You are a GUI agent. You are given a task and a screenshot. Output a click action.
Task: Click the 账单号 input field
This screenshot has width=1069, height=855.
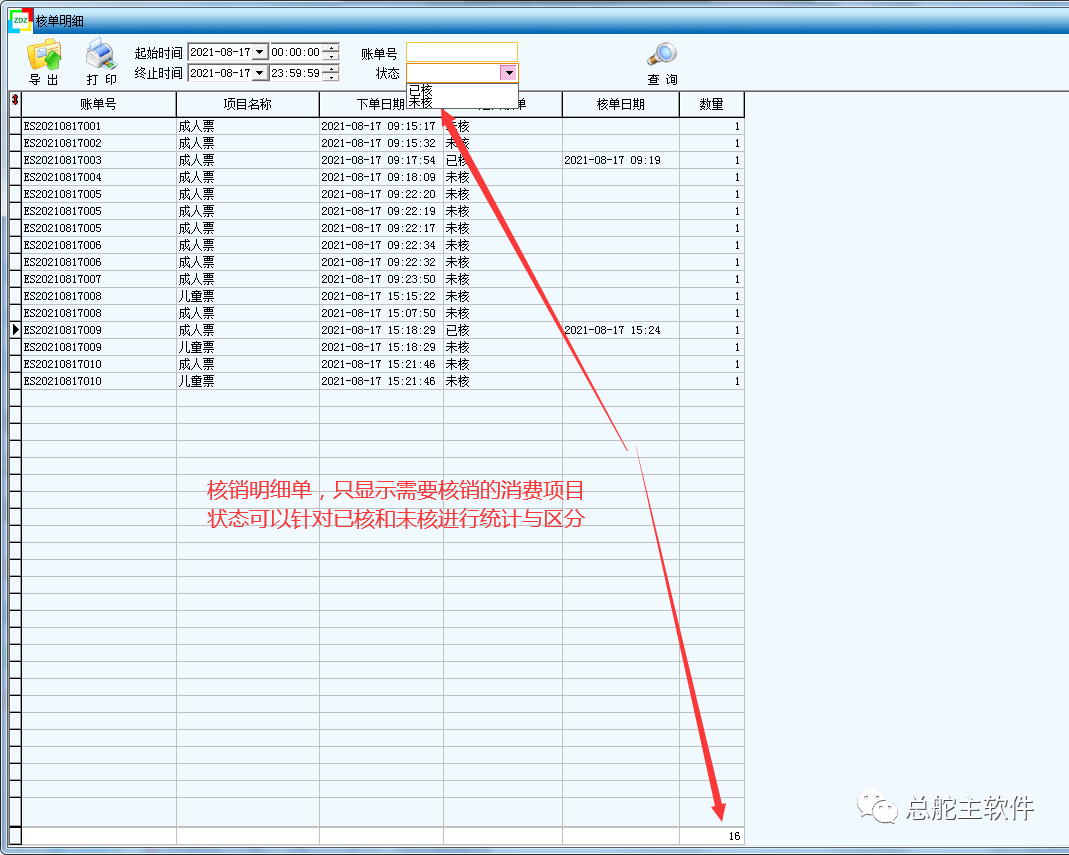pos(462,52)
